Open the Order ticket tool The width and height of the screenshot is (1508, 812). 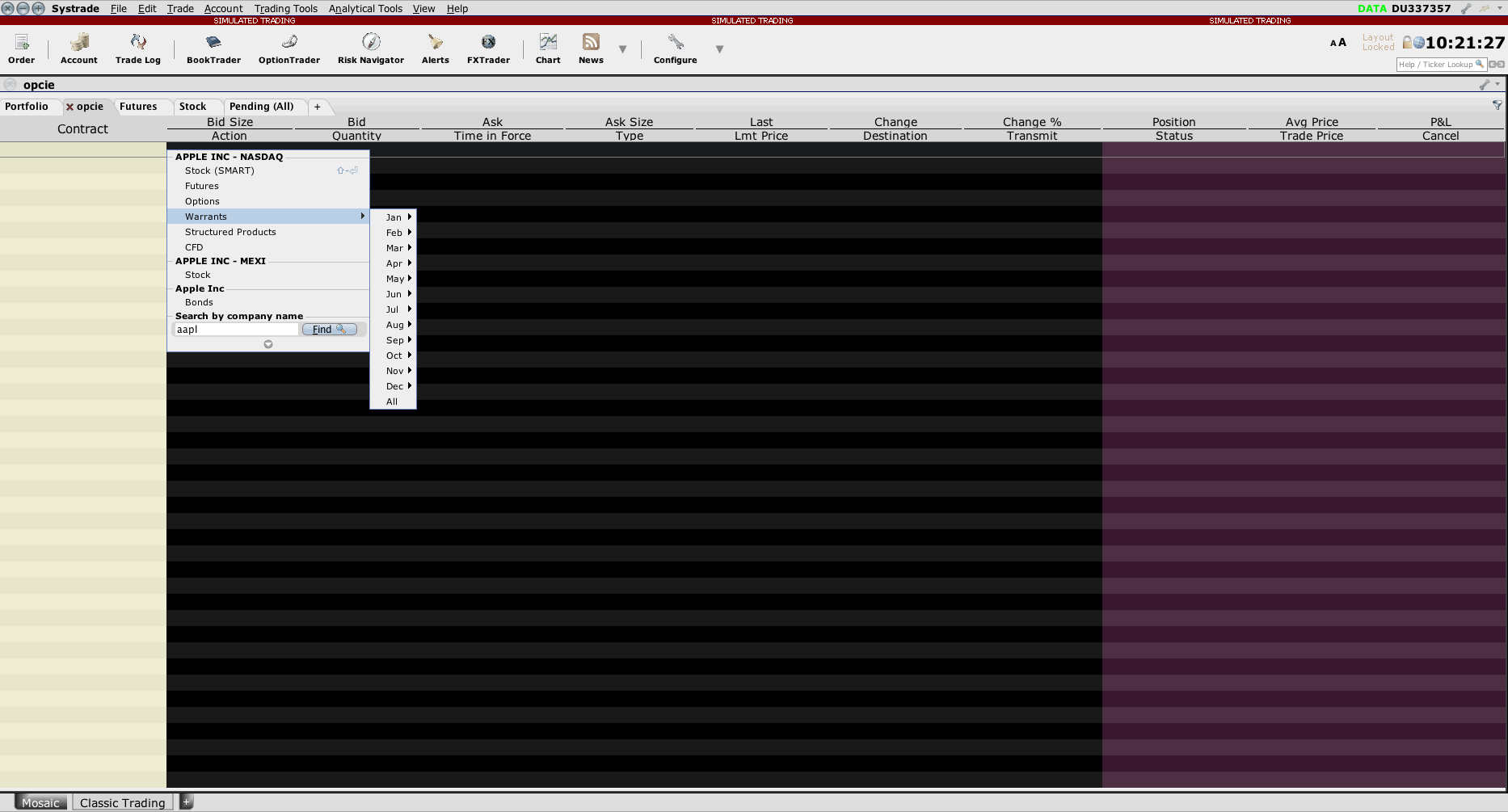click(x=21, y=48)
